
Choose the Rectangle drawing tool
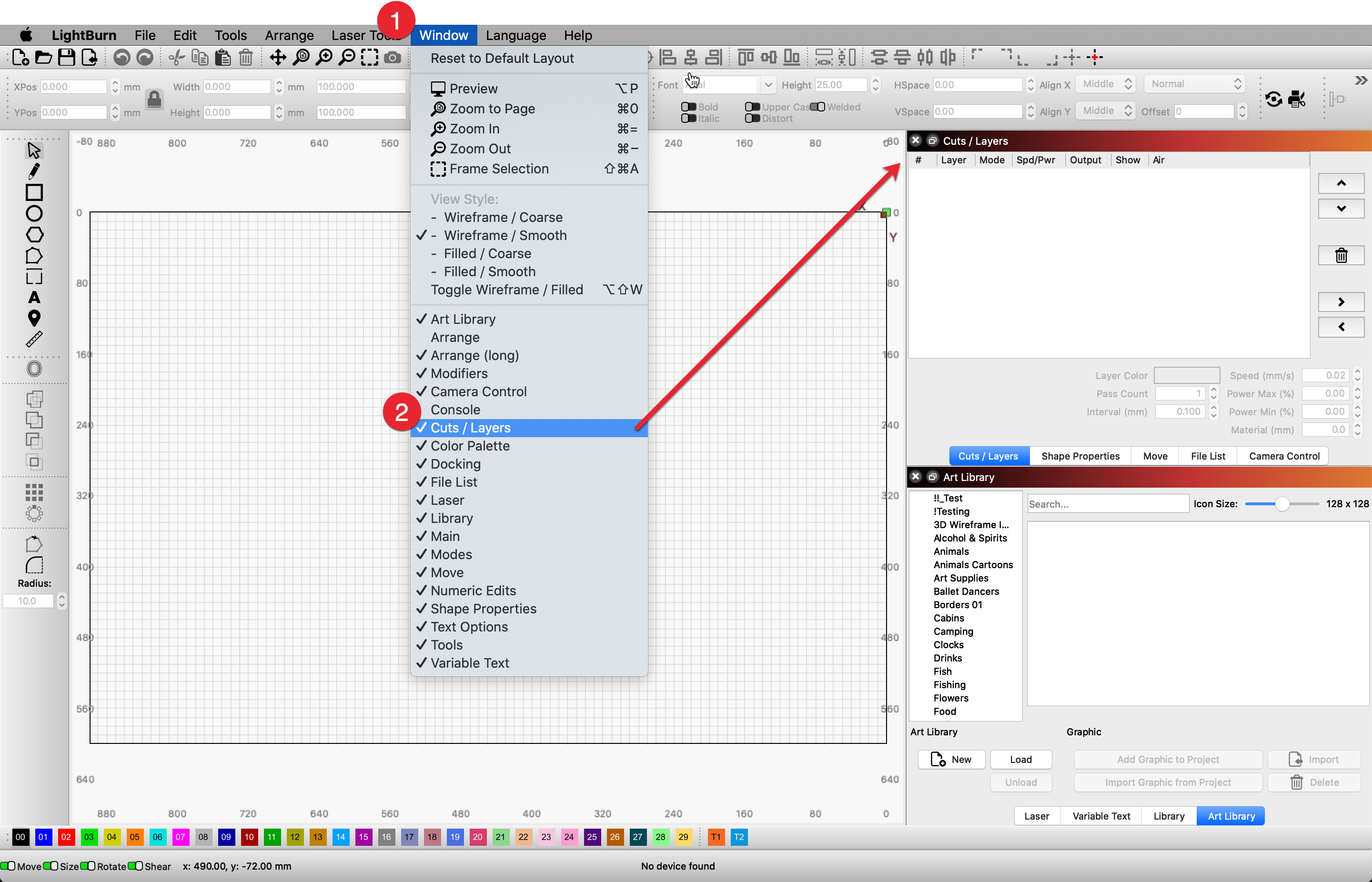(34, 192)
